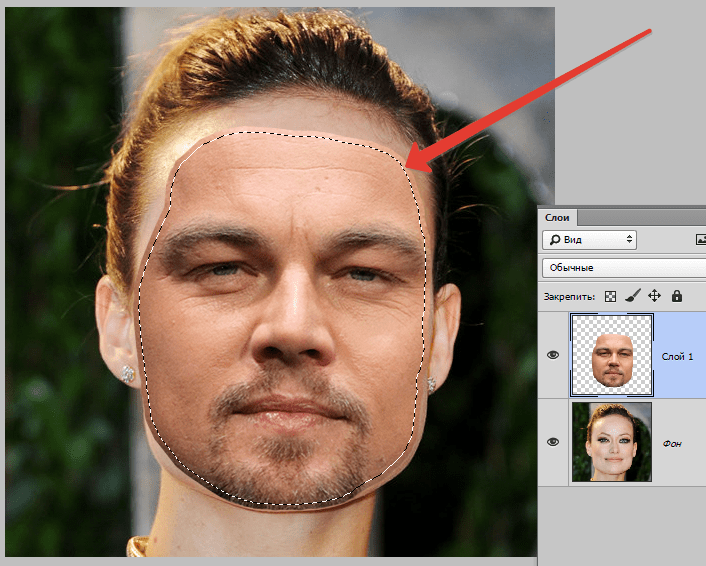The width and height of the screenshot is (706, 566).
Task: Toggle lock transparent pixels checkerboard icon
Action: click(611, 296)
